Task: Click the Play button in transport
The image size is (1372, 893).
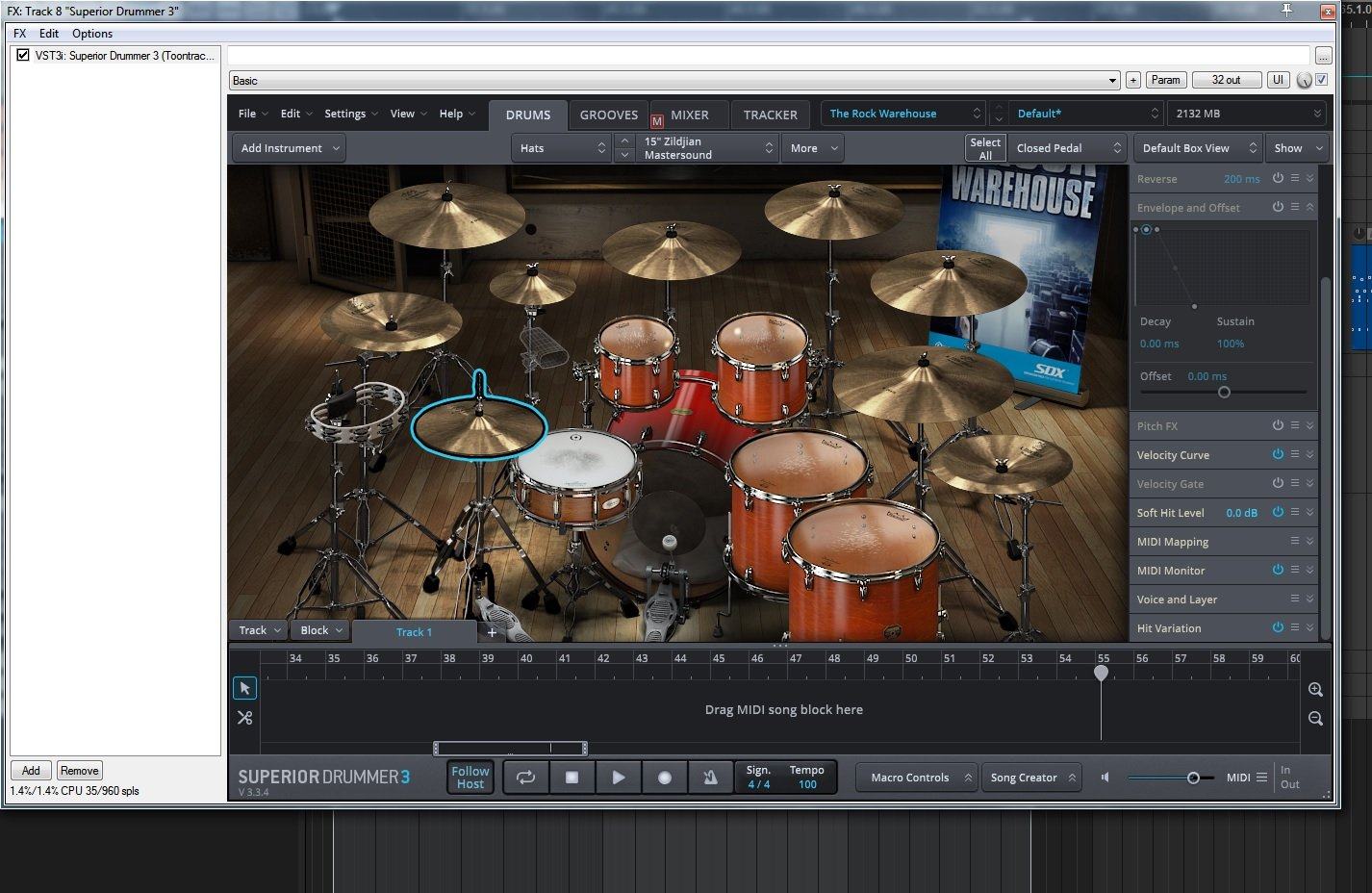Action: [x=618, y=778]
